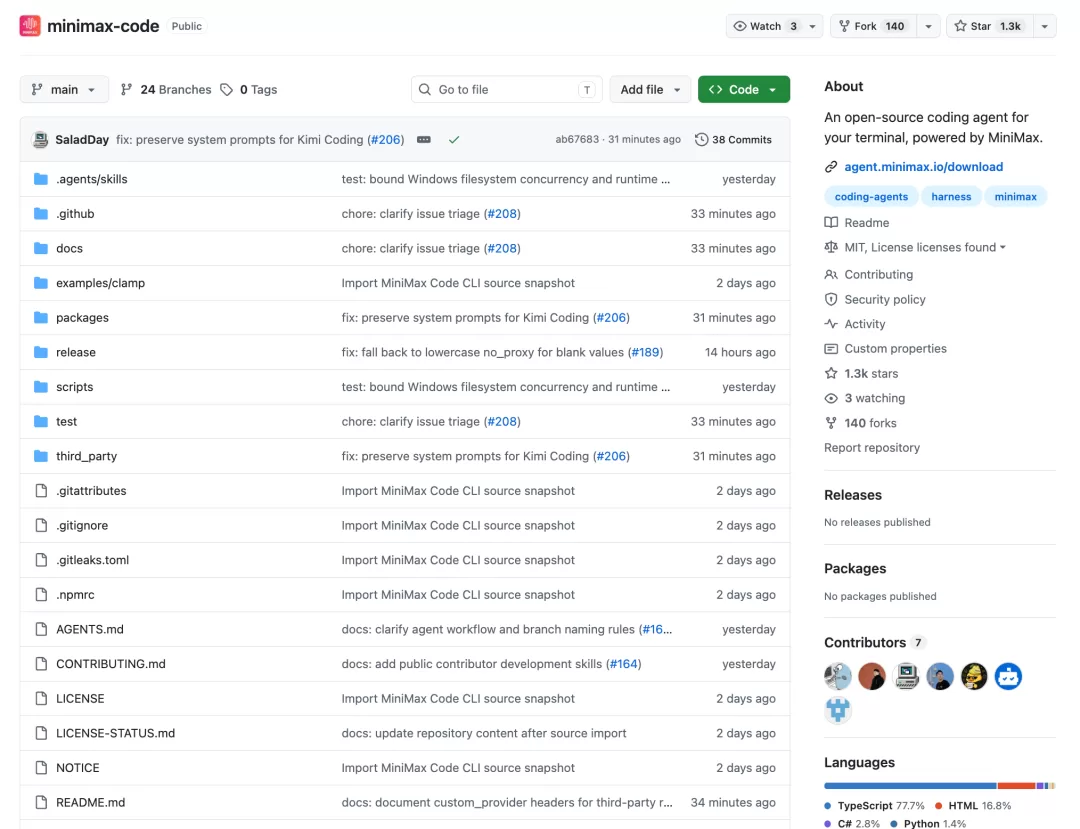Open the pixelated identicon contributor avatar
The image size is (1080, 829).
coord(838,710)
